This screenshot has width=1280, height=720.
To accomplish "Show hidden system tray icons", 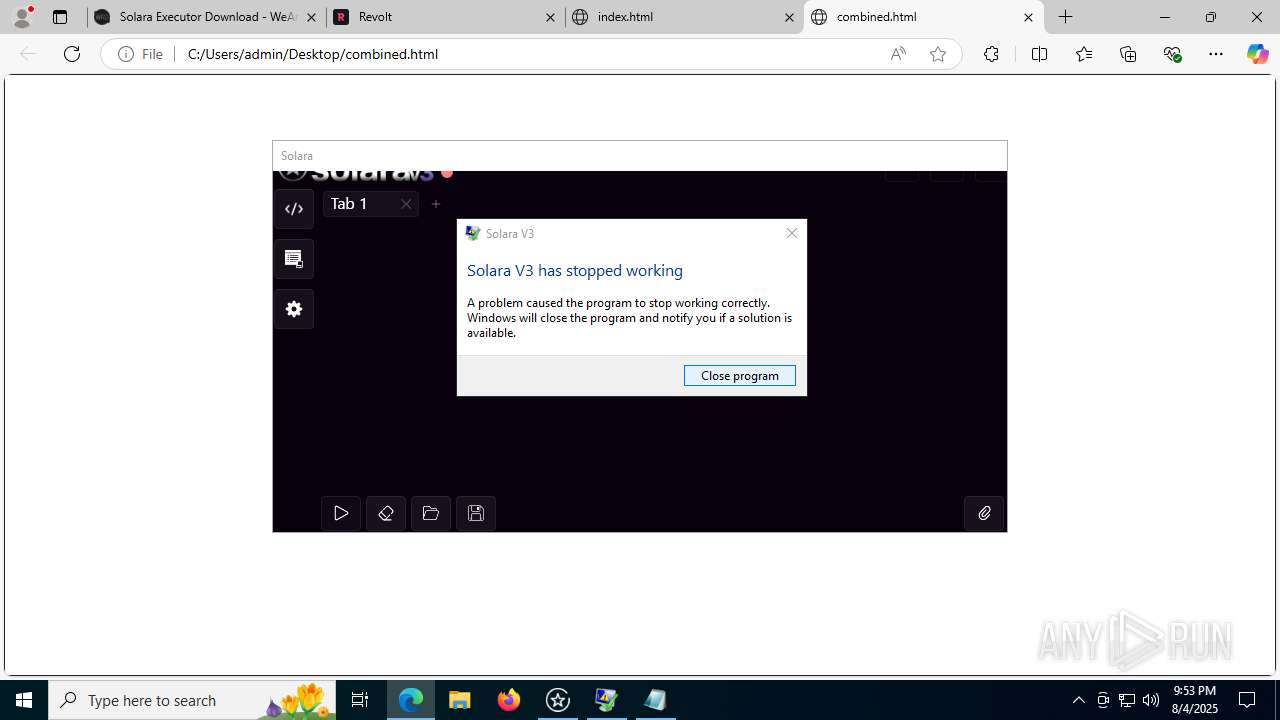I will pyautogui.click(x=1079, y=700).
